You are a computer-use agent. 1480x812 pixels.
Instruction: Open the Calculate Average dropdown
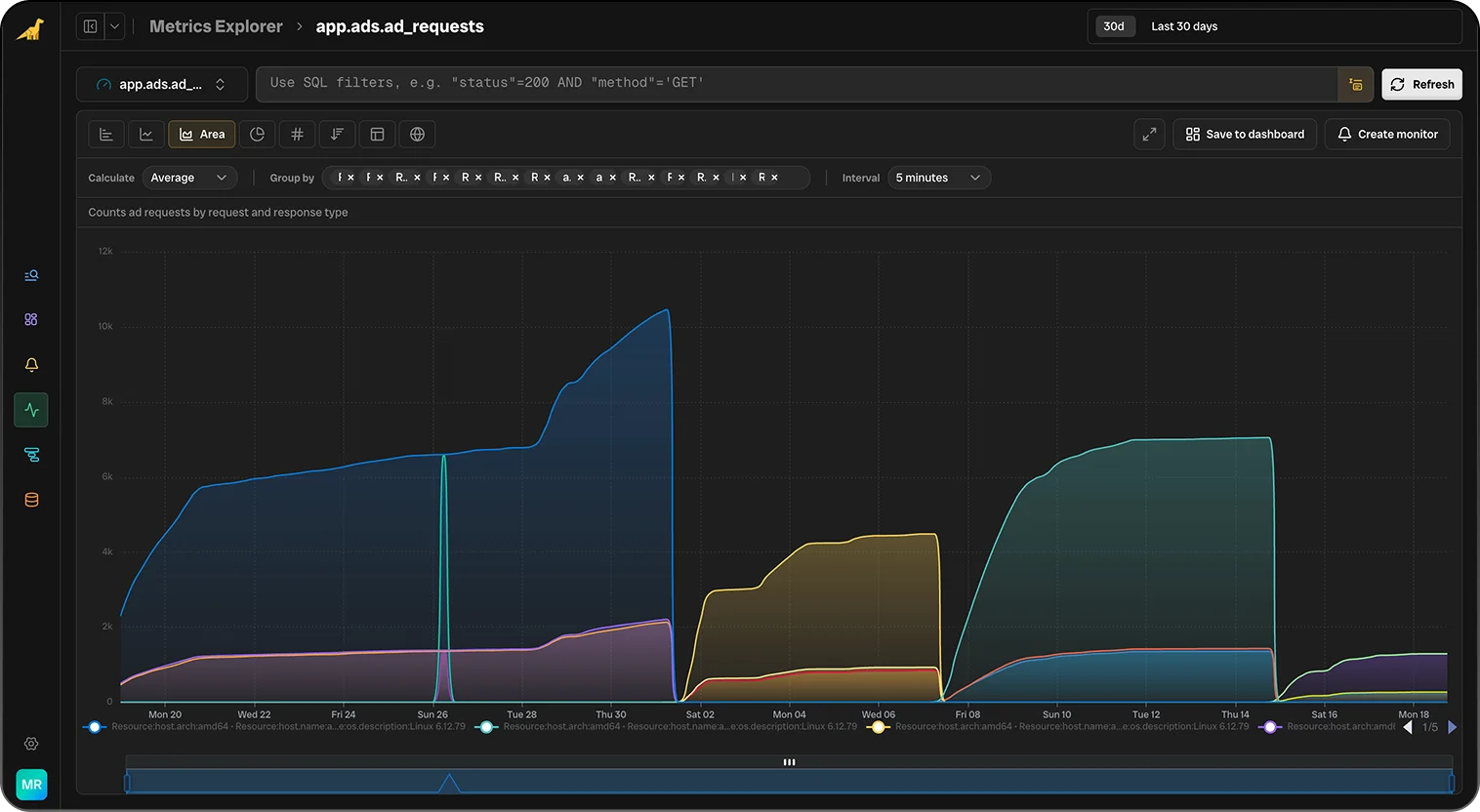(x=189, y=178)
